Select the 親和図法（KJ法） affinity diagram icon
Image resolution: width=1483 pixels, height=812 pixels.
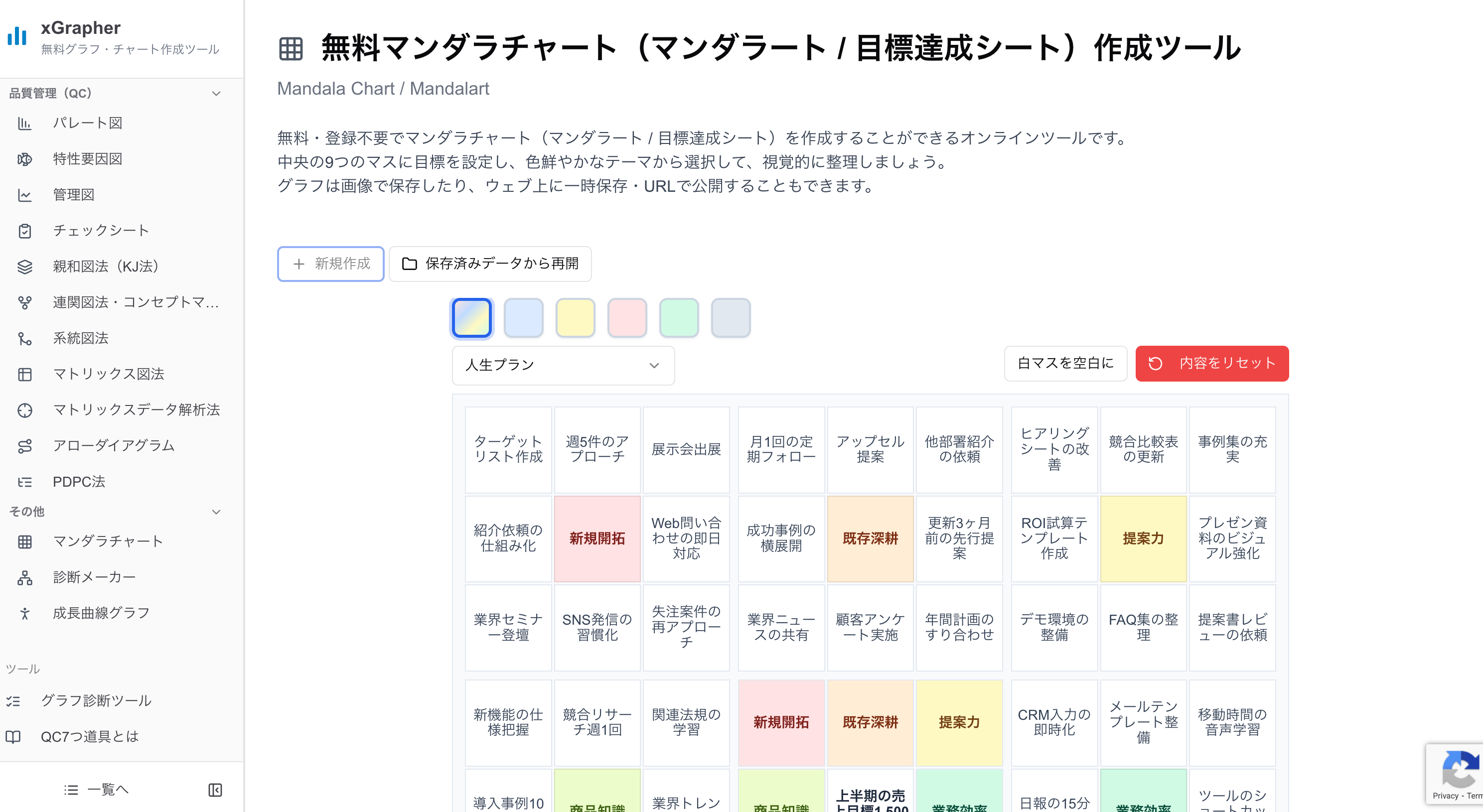(25, 267)
